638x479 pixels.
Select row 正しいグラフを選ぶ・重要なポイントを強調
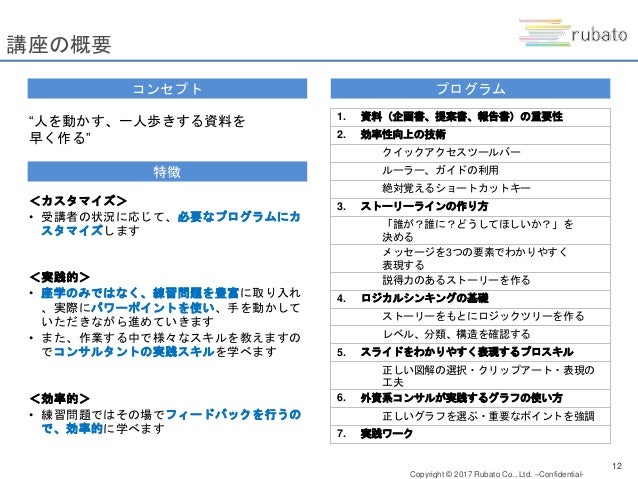pos(470,416)
